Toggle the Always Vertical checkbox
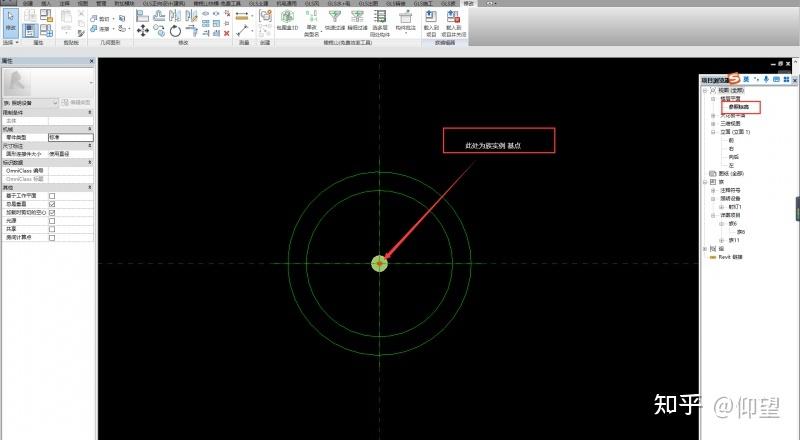800x440 pixels. (x=52, y=204)
